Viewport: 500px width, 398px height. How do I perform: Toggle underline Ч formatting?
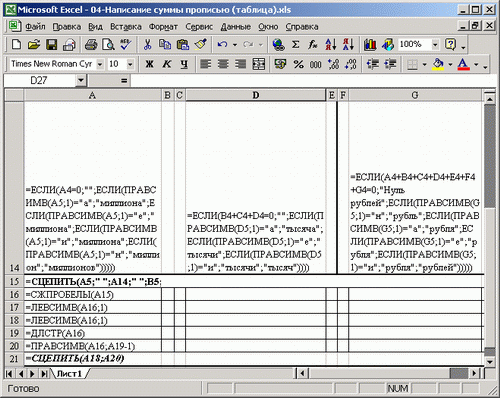tap(184, 64)
